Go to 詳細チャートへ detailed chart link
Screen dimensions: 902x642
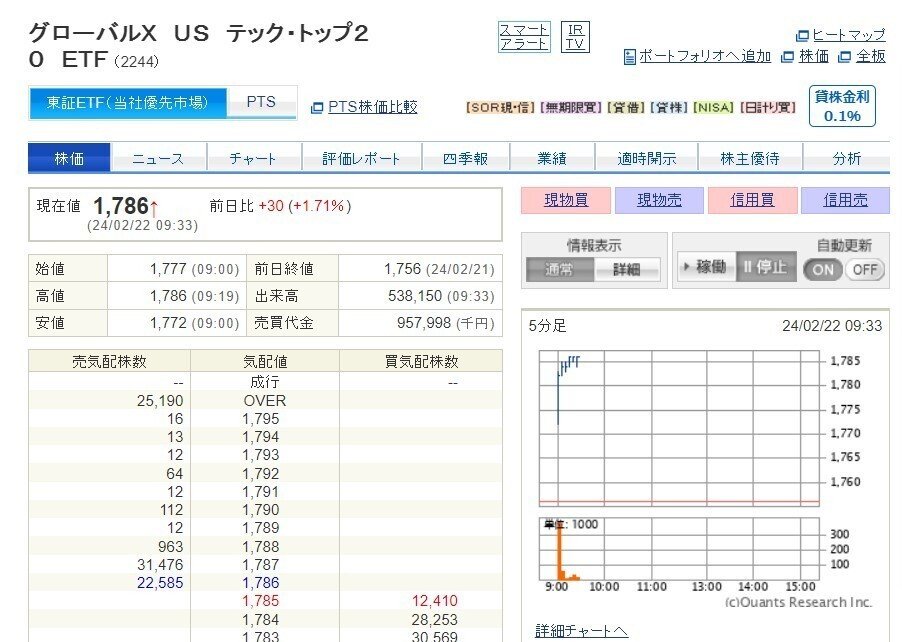coord(581,630)
